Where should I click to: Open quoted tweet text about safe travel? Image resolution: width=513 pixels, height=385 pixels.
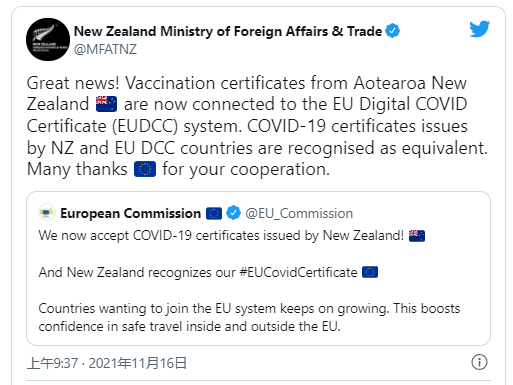click(249, 317)
